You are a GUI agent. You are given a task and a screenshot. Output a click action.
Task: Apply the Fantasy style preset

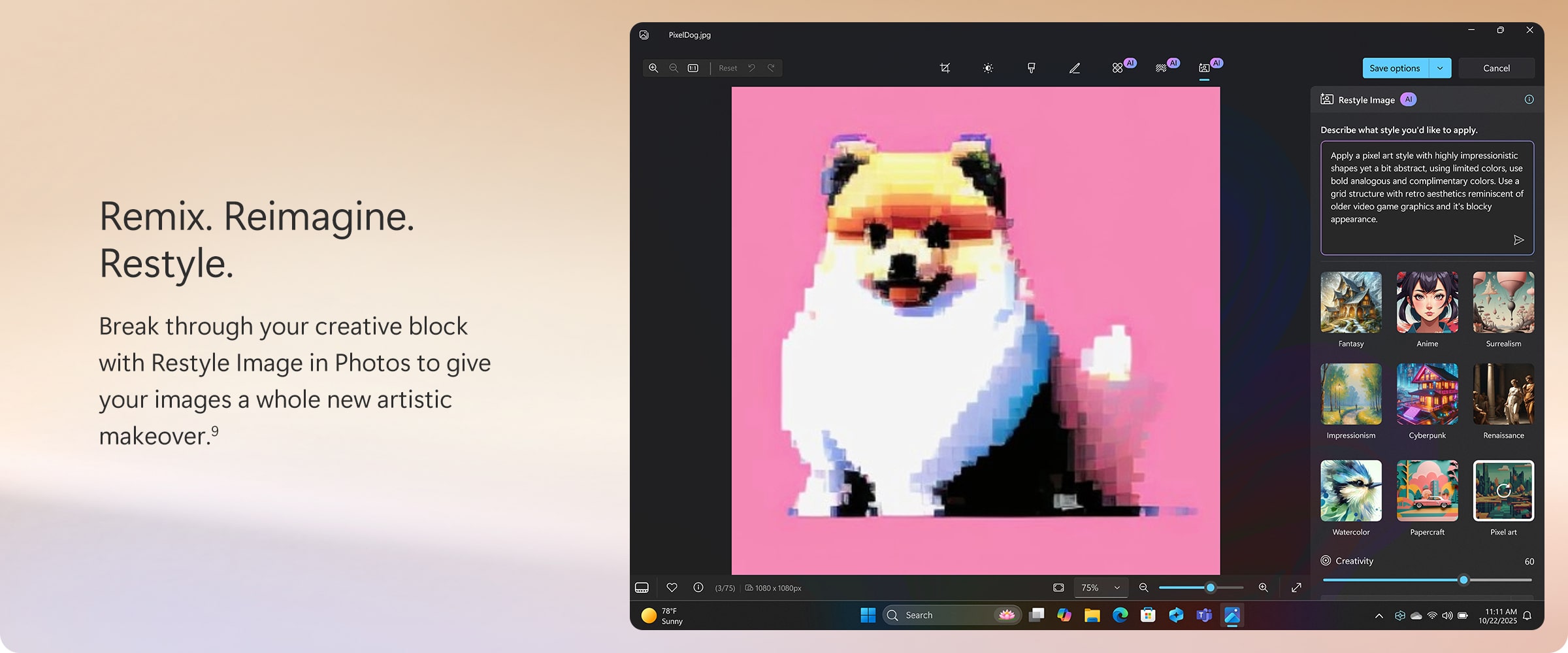pos(1350,303)
